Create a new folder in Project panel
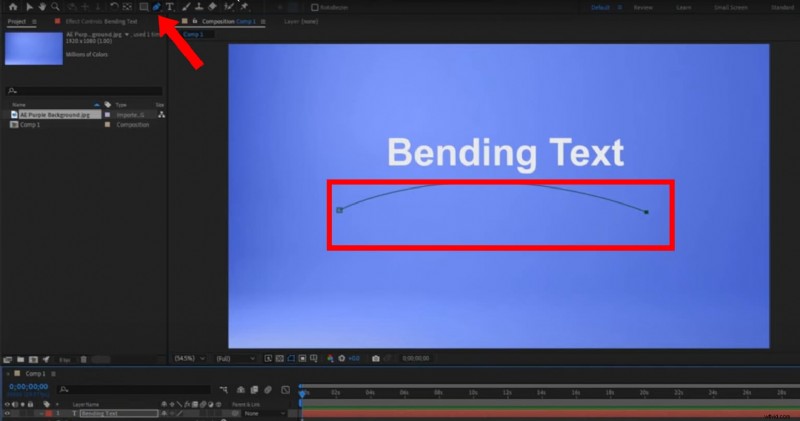Screen dimensions: 800x421 coord(20,359)
